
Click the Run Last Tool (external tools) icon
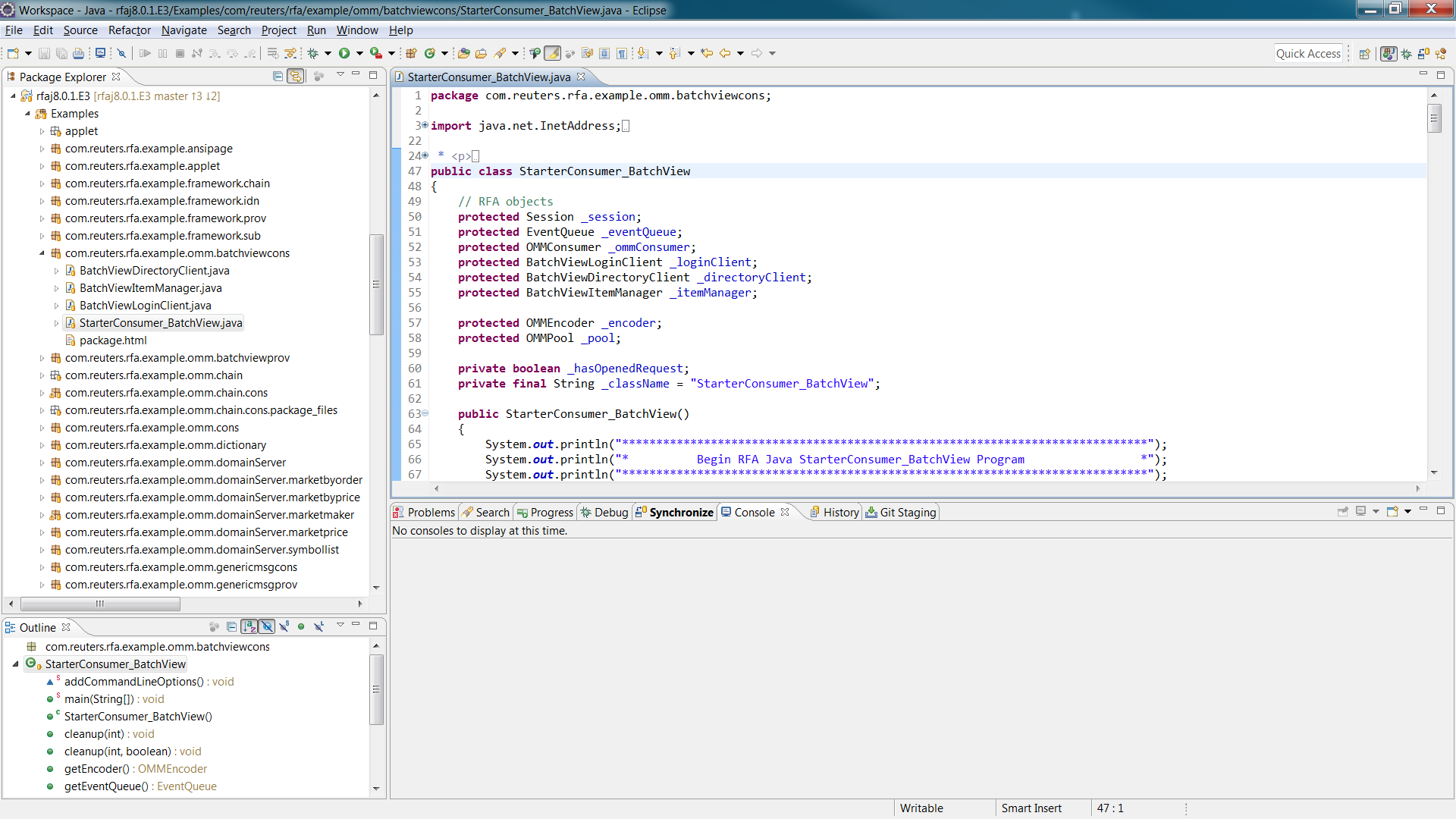point(375,53)
